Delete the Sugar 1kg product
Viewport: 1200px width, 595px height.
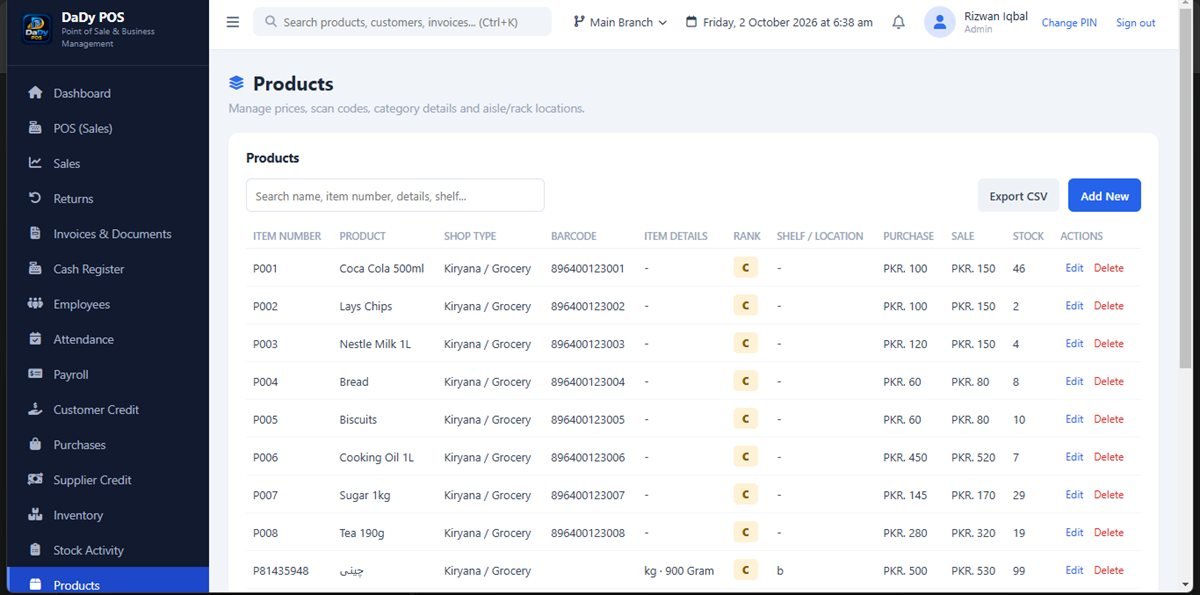click(1108, 495)
